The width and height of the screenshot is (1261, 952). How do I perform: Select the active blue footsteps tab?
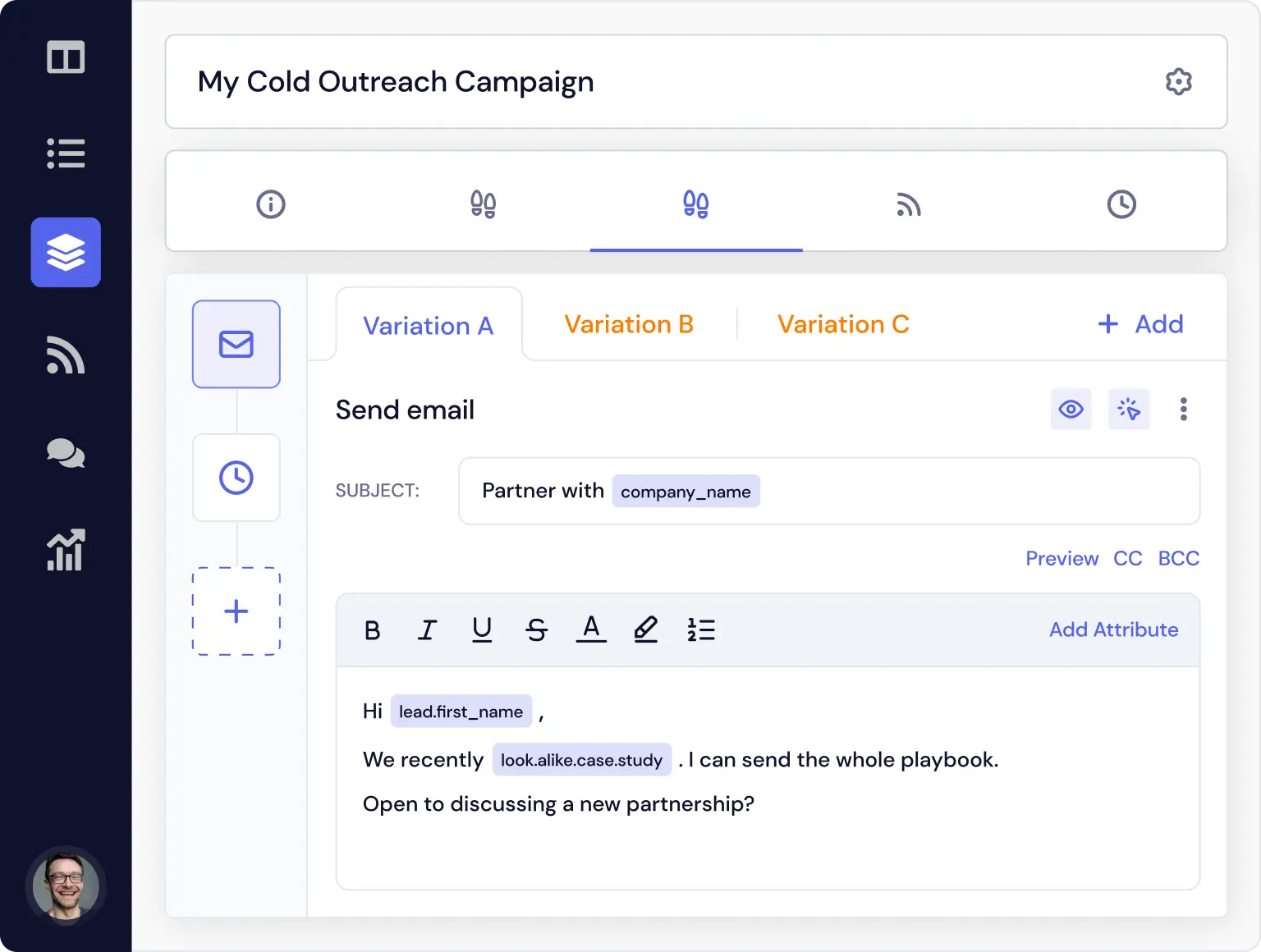pyautogui.click(x=696, y=204)
